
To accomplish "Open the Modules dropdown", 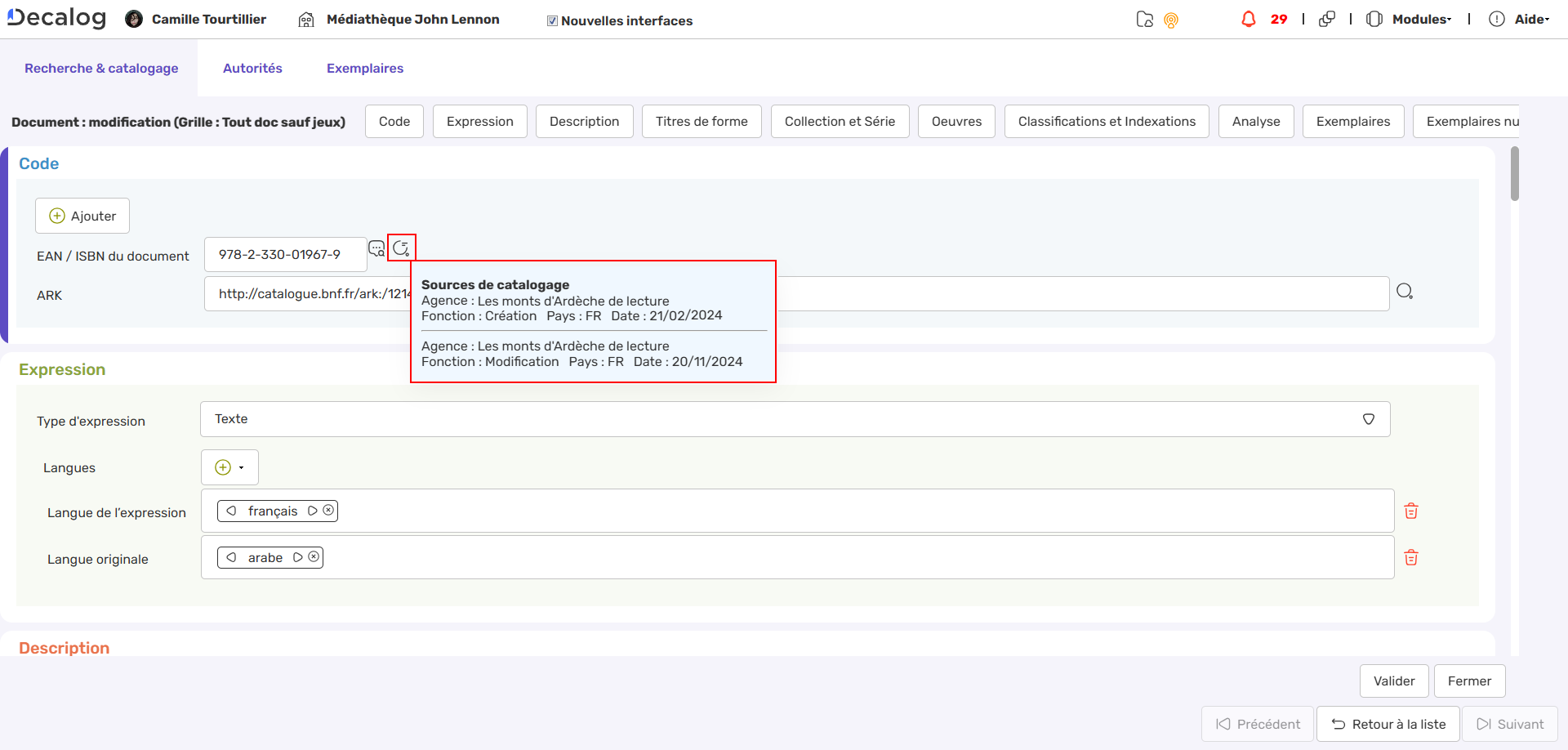I will click(x=1421, y=19).
